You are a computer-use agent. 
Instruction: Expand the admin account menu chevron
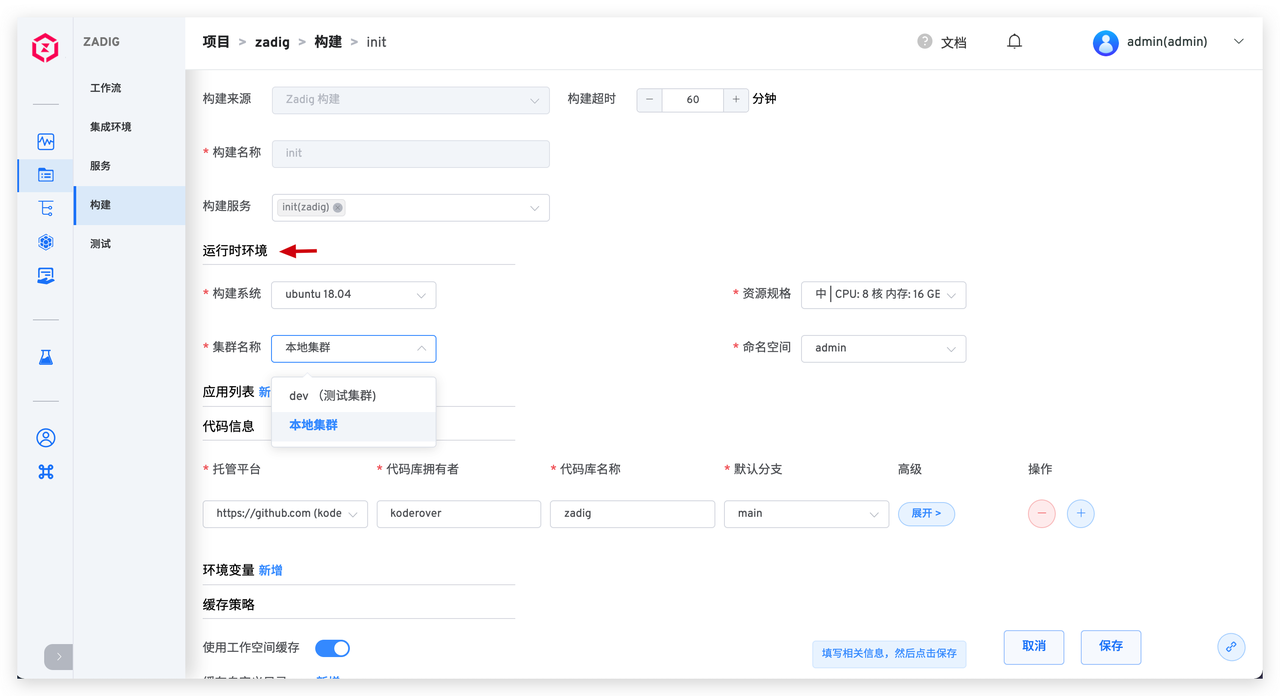click(1239, 42)
